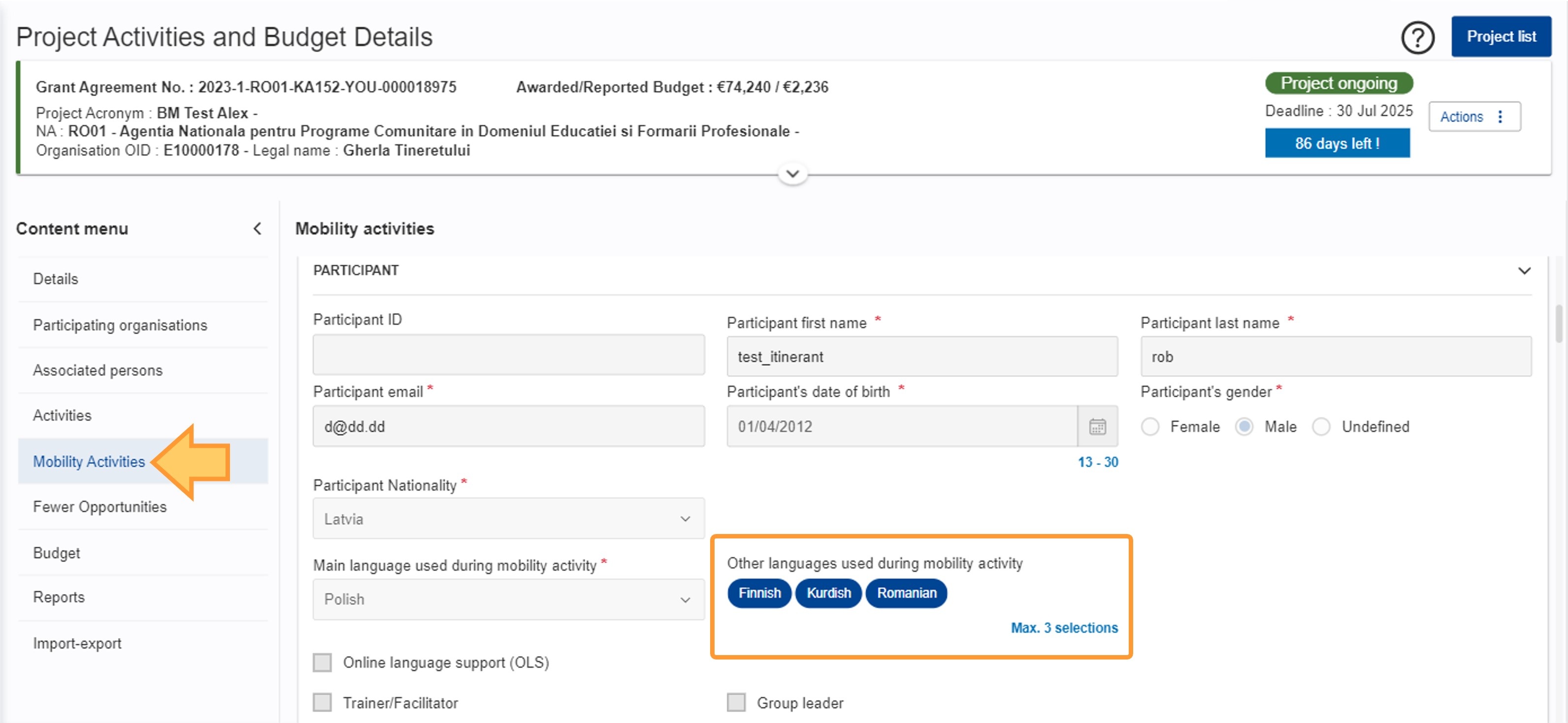Select the Male gender radio button
1568x723 pixels.
(1244, 427)
